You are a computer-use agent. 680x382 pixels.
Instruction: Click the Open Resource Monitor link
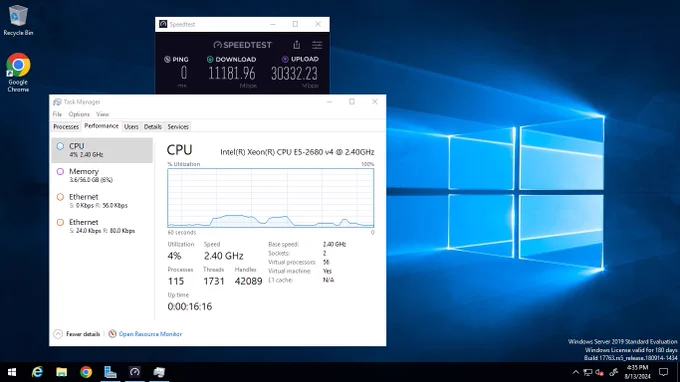(150, 334)
